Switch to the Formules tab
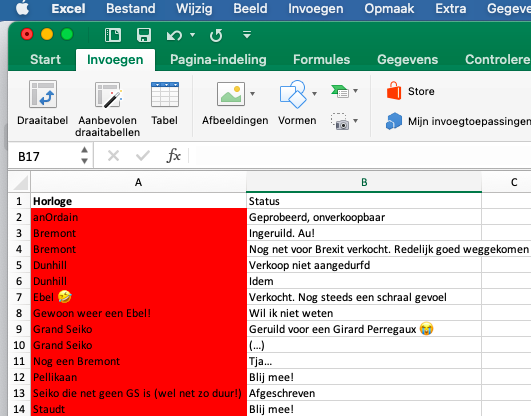 pos(321,60)
